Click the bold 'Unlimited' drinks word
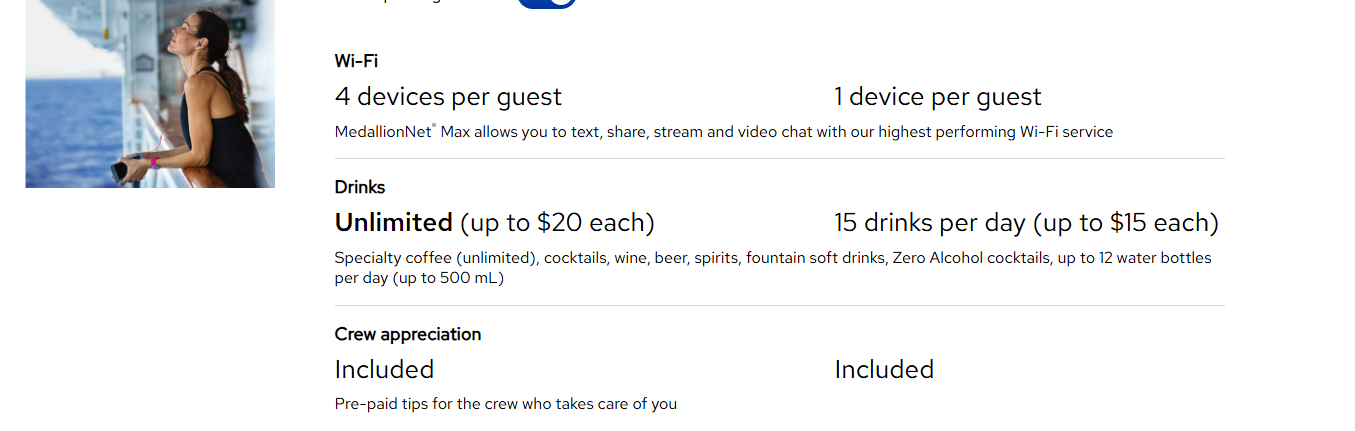This screenshot has height=431, width=1355. click(394, 222)
